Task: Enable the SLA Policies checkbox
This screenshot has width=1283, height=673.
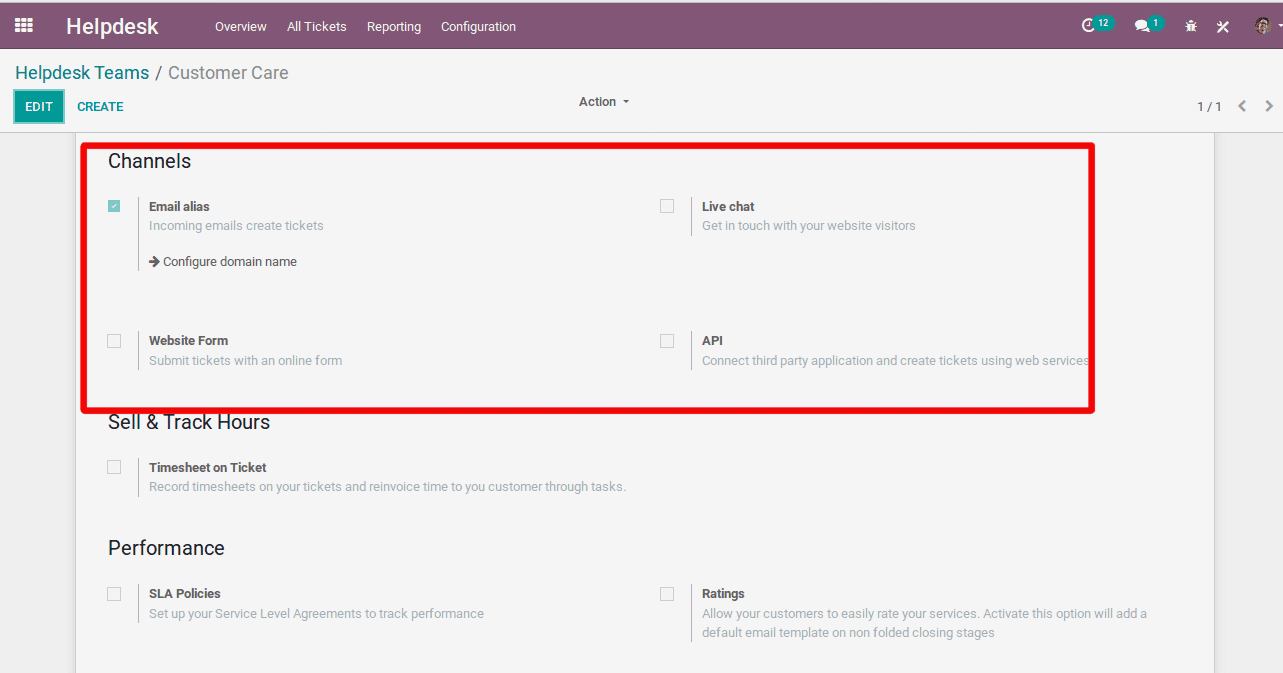Action: pos(114,594)
